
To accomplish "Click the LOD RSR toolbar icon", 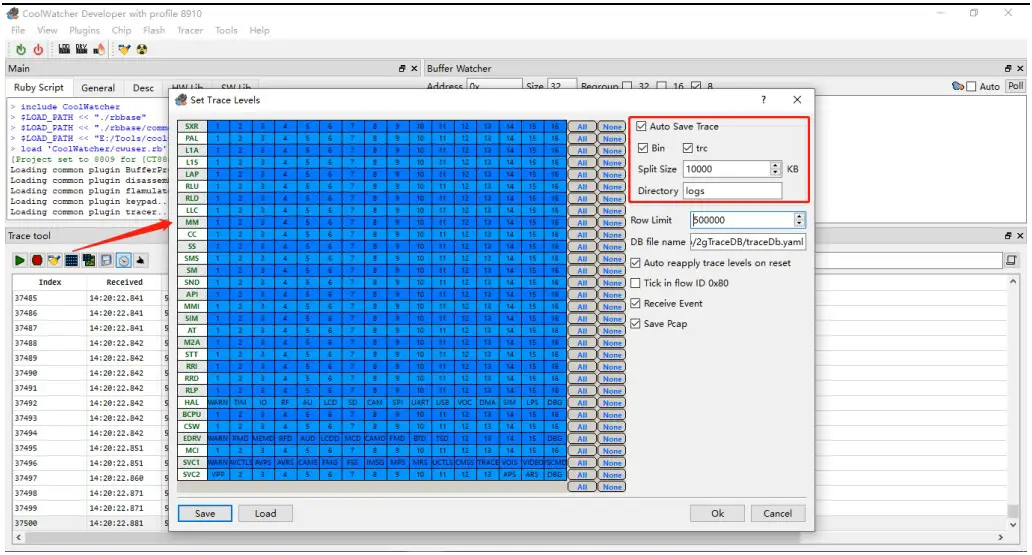I will click(x=64, y=49).
